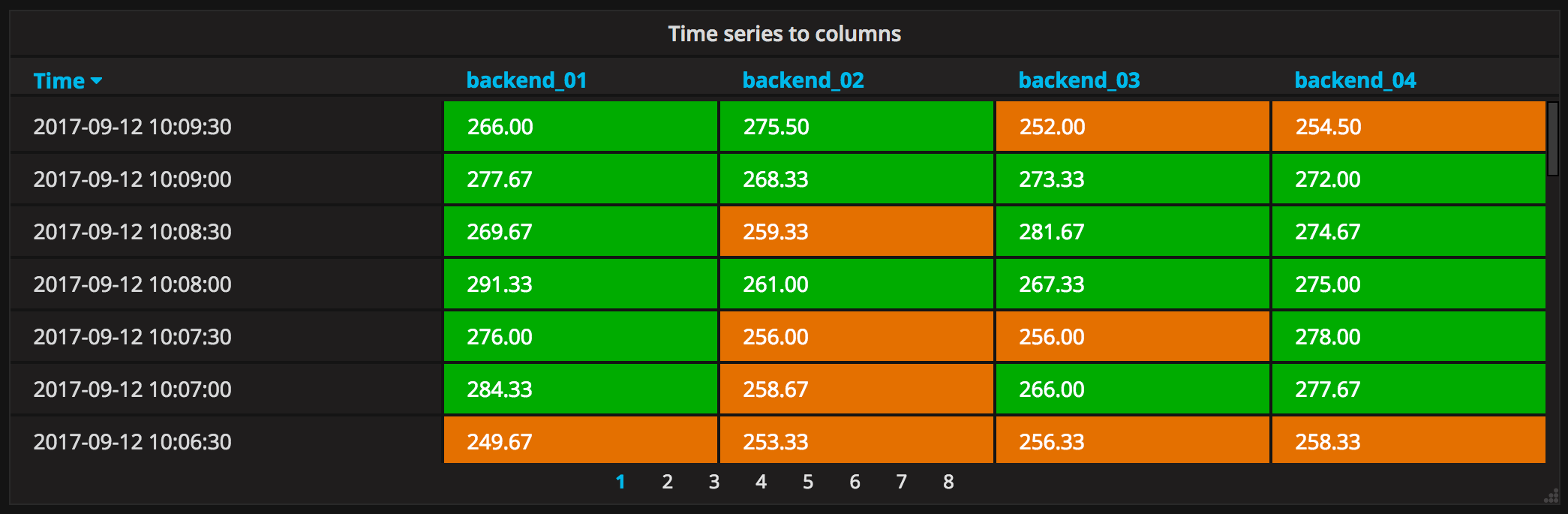1568x514 pixels.
Task: Click orange cell 252.00 under backend_03
Action: [1132, 127]
